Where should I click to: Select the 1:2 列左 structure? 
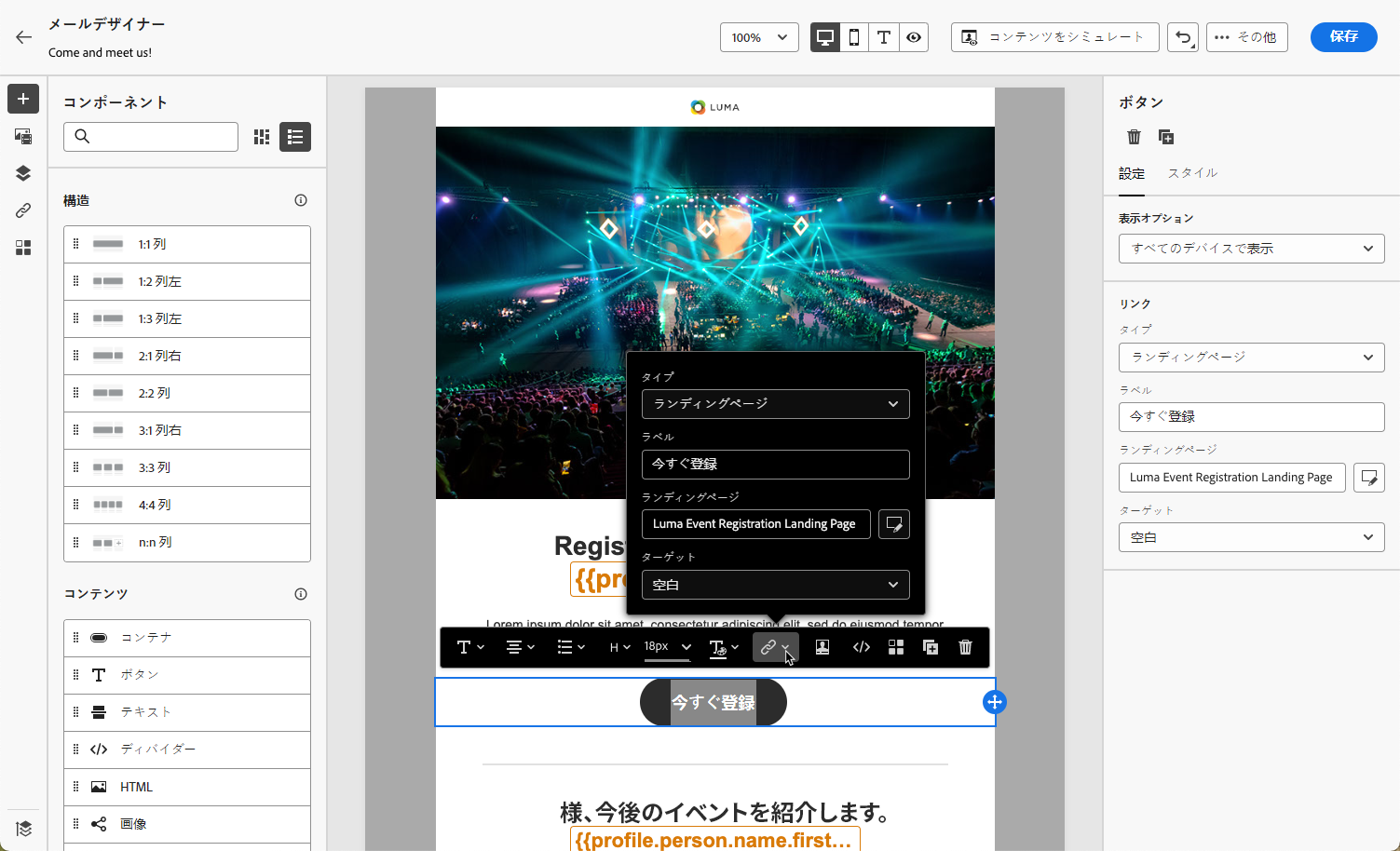click(x=187, y=281)
